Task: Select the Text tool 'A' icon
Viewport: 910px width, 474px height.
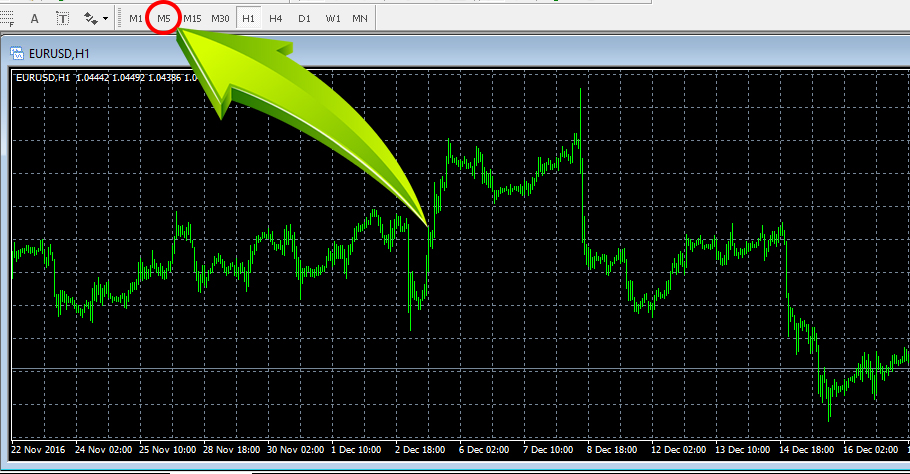Action: (34, 19)
